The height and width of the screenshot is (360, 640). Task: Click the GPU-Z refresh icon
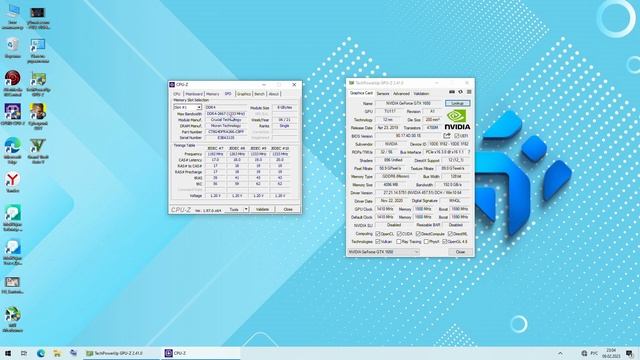coord(460,92)
